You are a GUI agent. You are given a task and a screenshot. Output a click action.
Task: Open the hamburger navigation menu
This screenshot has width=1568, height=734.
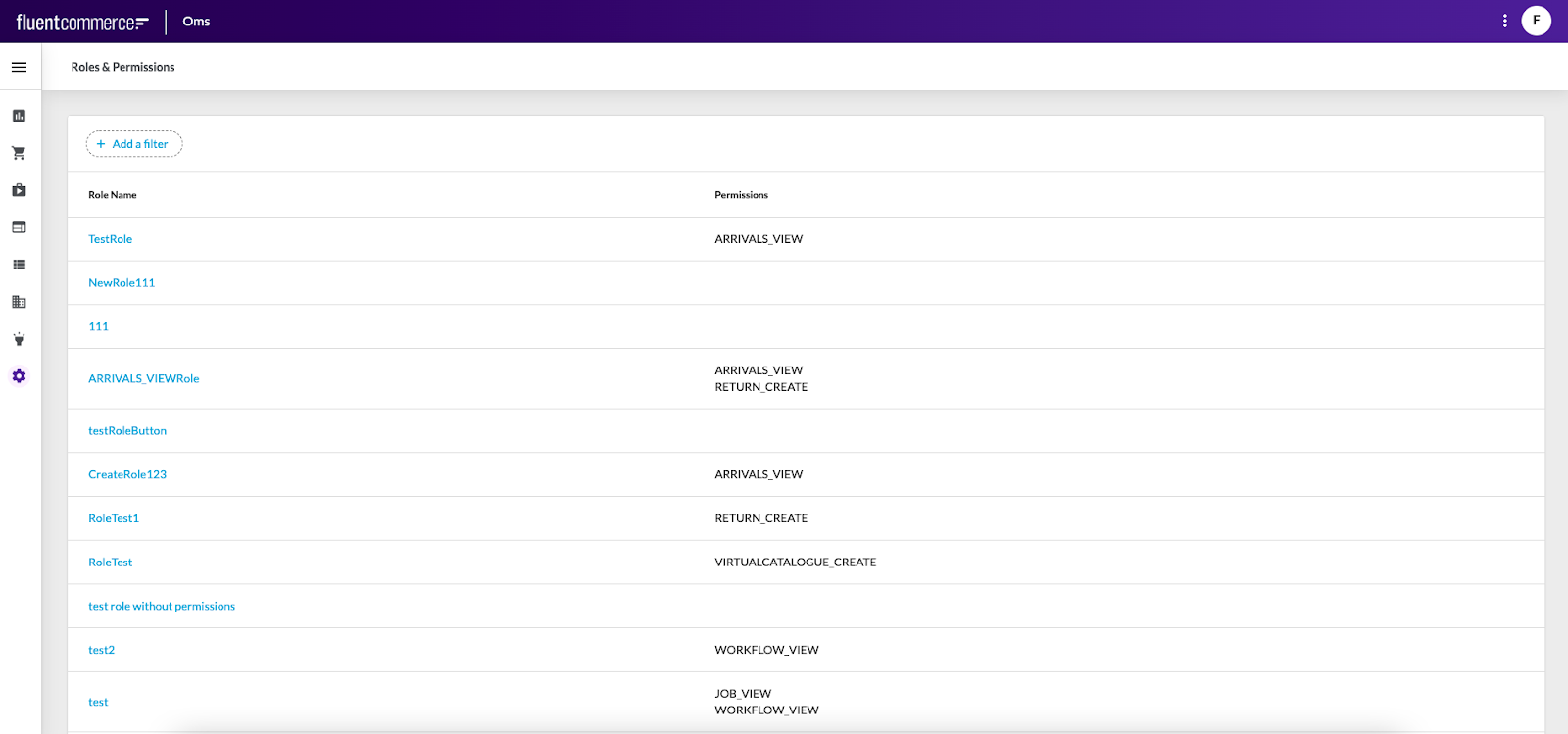(19, 67)
